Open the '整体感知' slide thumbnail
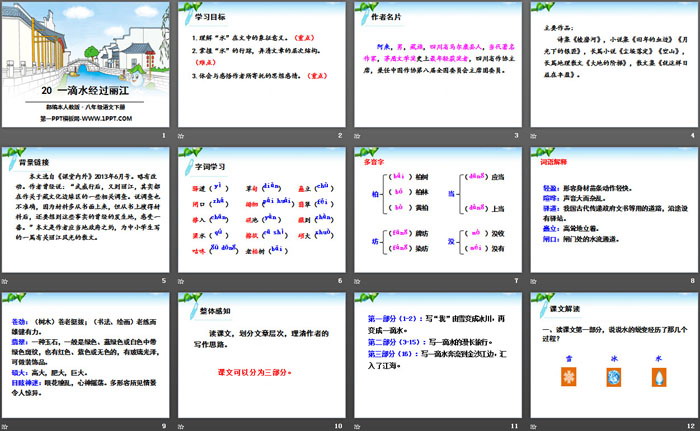The width and height of the screenshot is (700, 431). (x=262, y=354)
